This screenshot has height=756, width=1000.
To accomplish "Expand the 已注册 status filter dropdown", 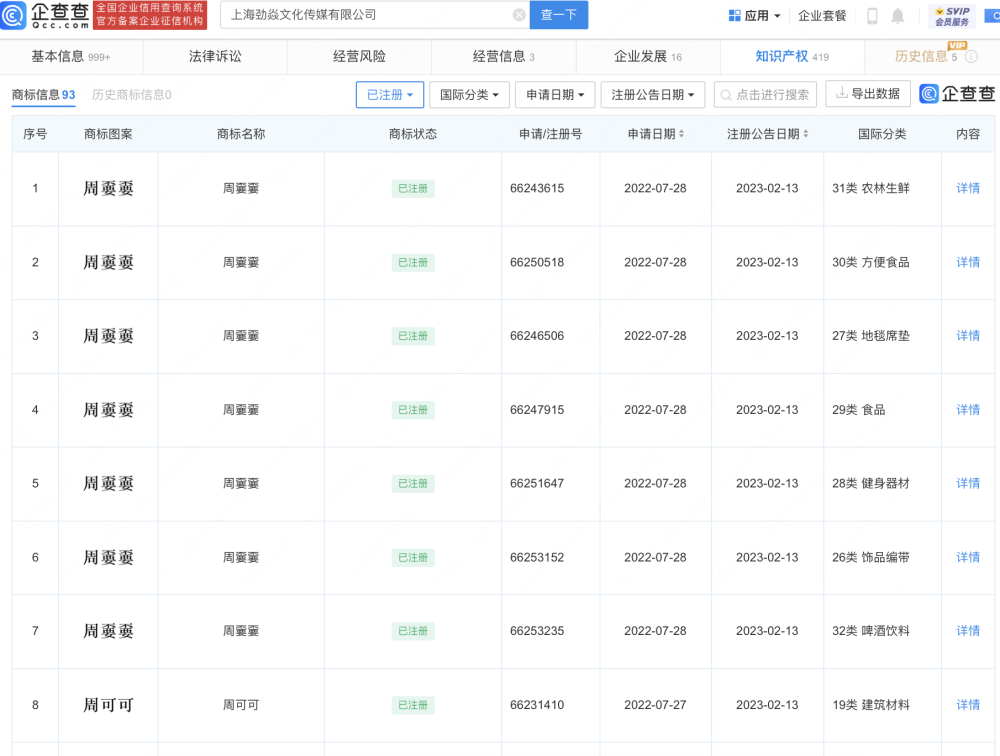I will click(390, 95).
